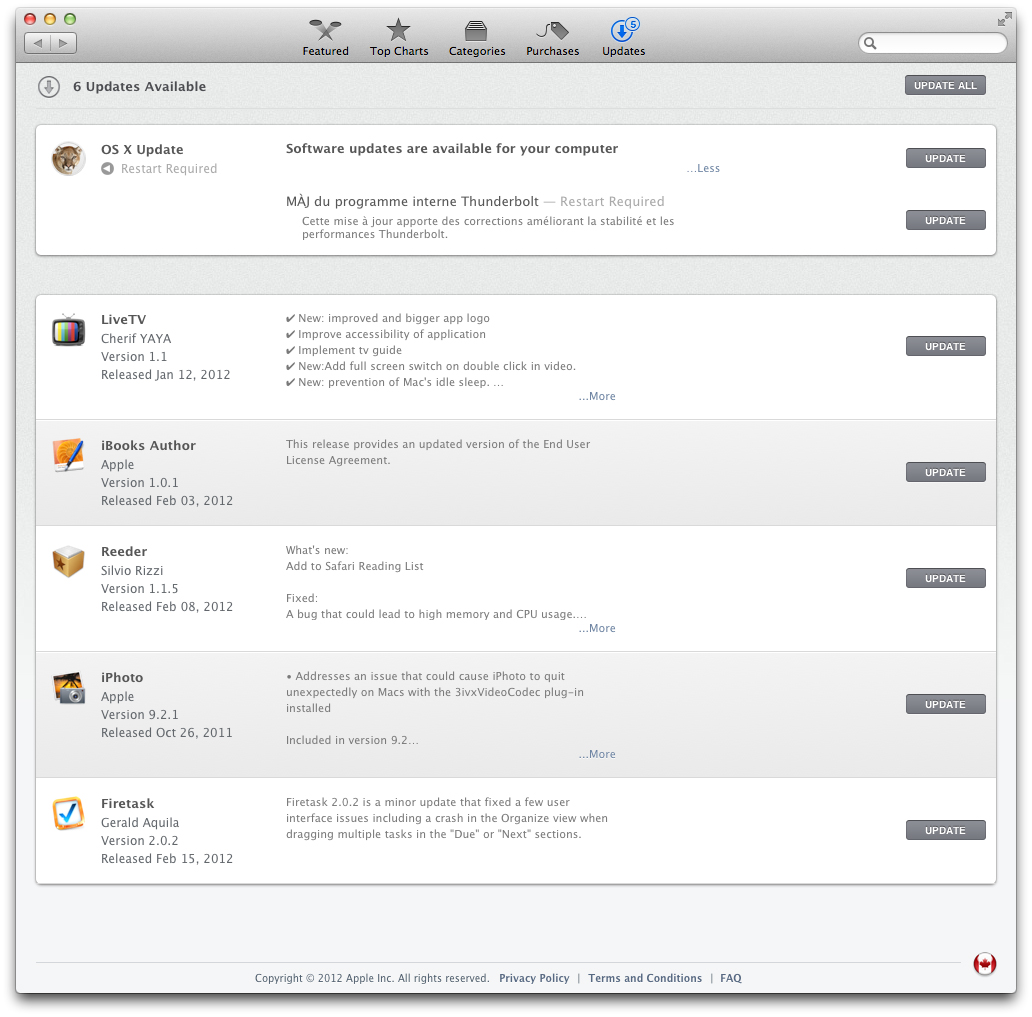The height and width of the screenshot is (1017, 1032).
Task: Click the 6 Updates Available heading
Action: [140, 86]
